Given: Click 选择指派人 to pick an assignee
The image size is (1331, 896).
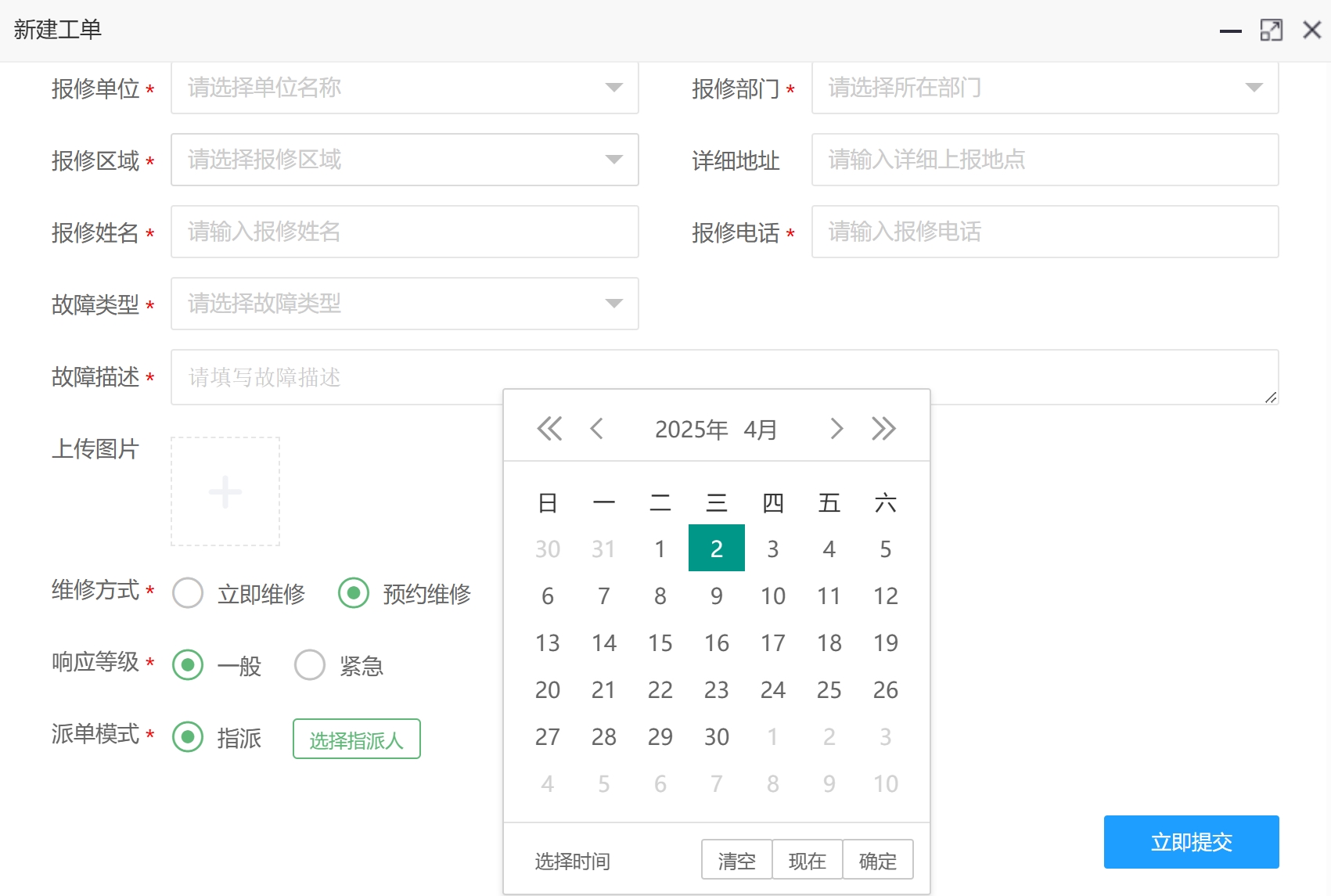Looking at the screenshot, I should tap(356, 738).
